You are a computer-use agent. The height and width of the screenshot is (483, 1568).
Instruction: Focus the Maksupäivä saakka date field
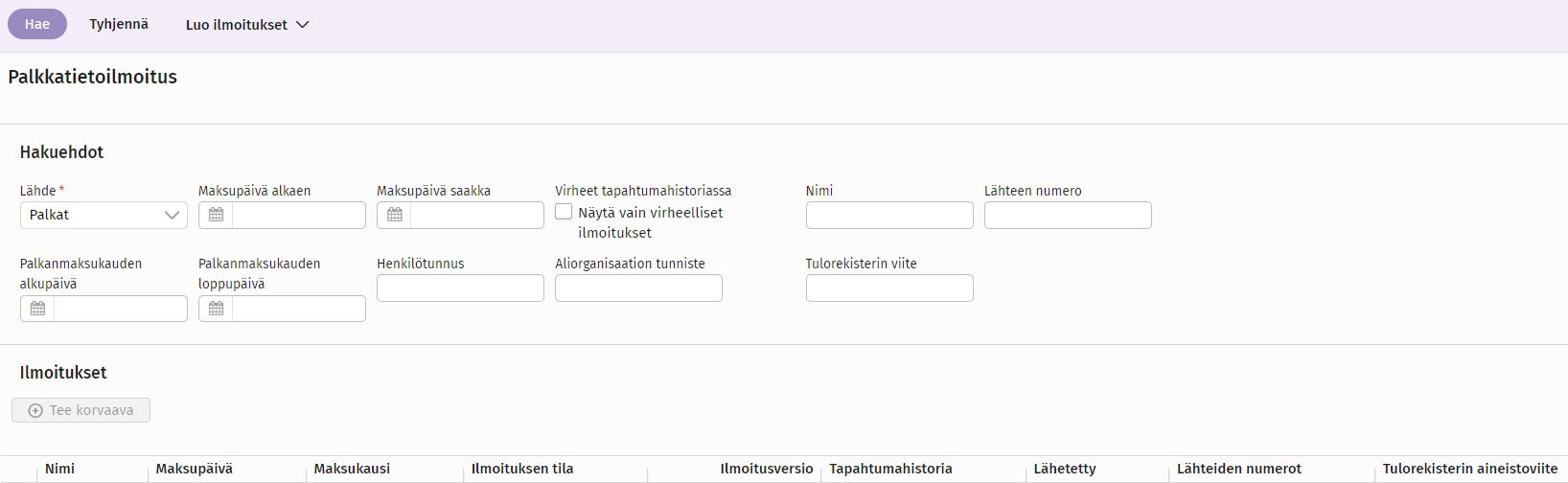(476, 215)
